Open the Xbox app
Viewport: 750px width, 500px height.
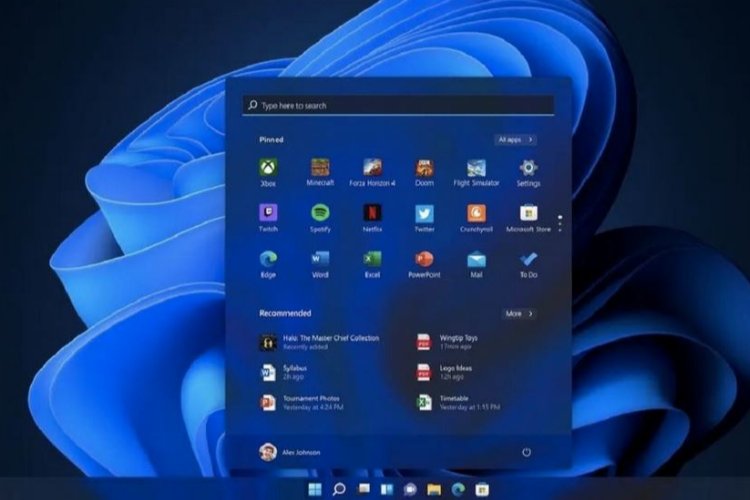point(268,172)
